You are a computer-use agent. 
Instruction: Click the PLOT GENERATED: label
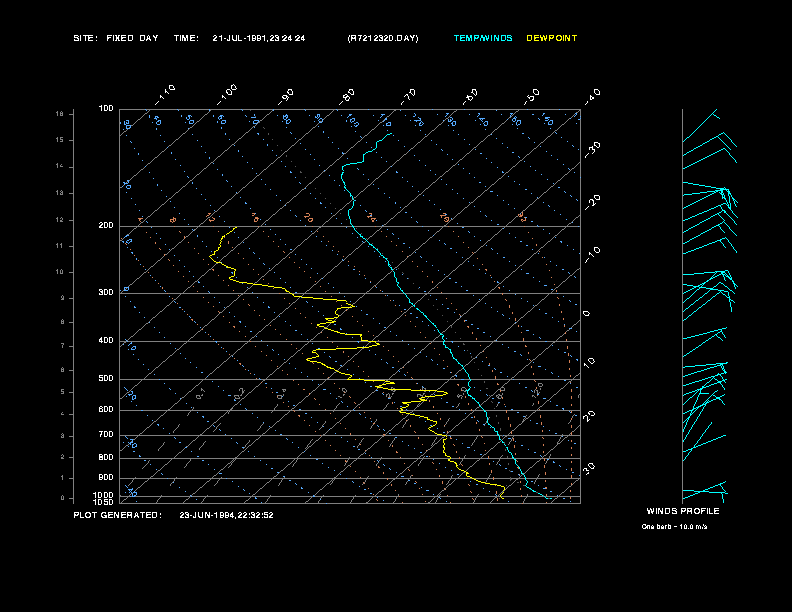click(x=118, y=515)
